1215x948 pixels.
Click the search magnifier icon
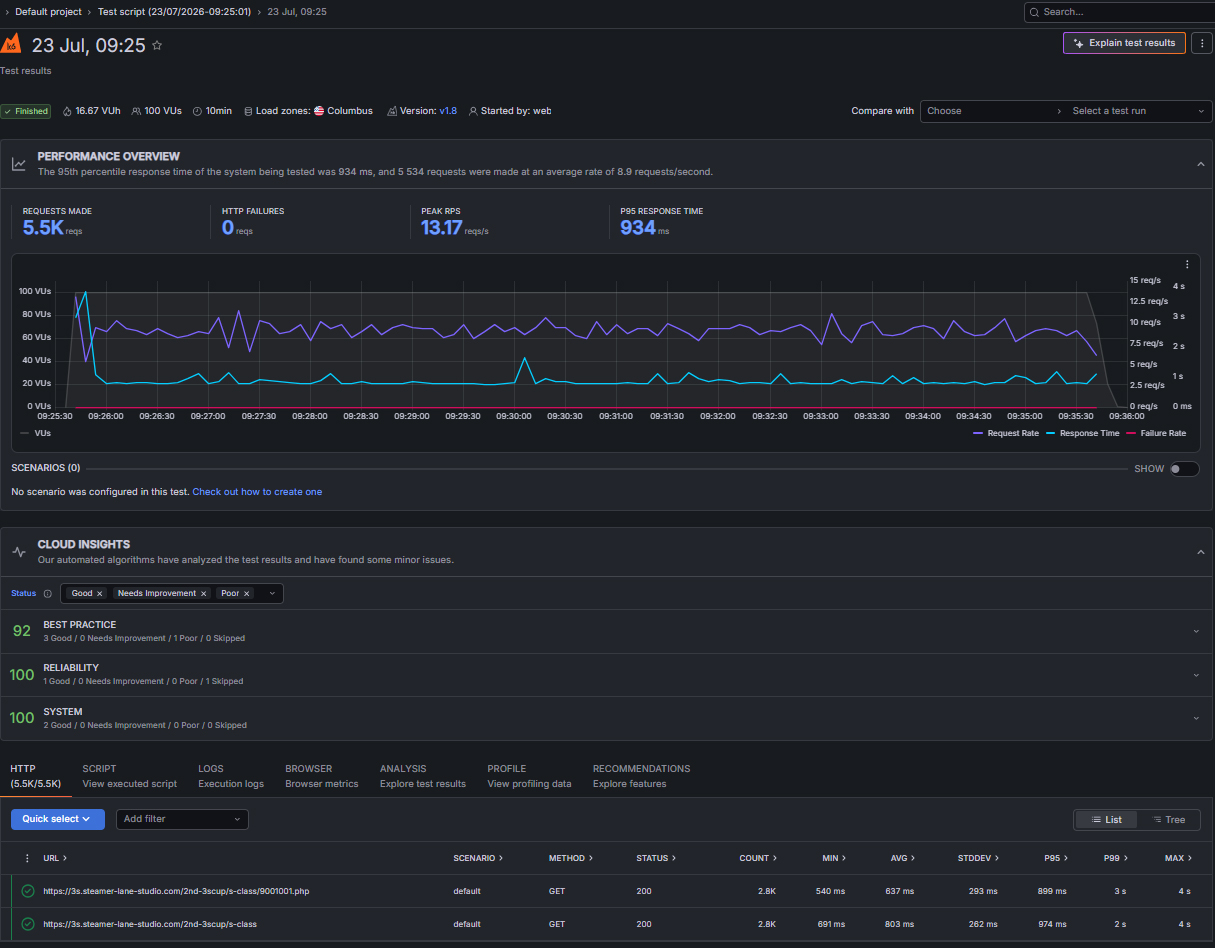point(1034,12)
